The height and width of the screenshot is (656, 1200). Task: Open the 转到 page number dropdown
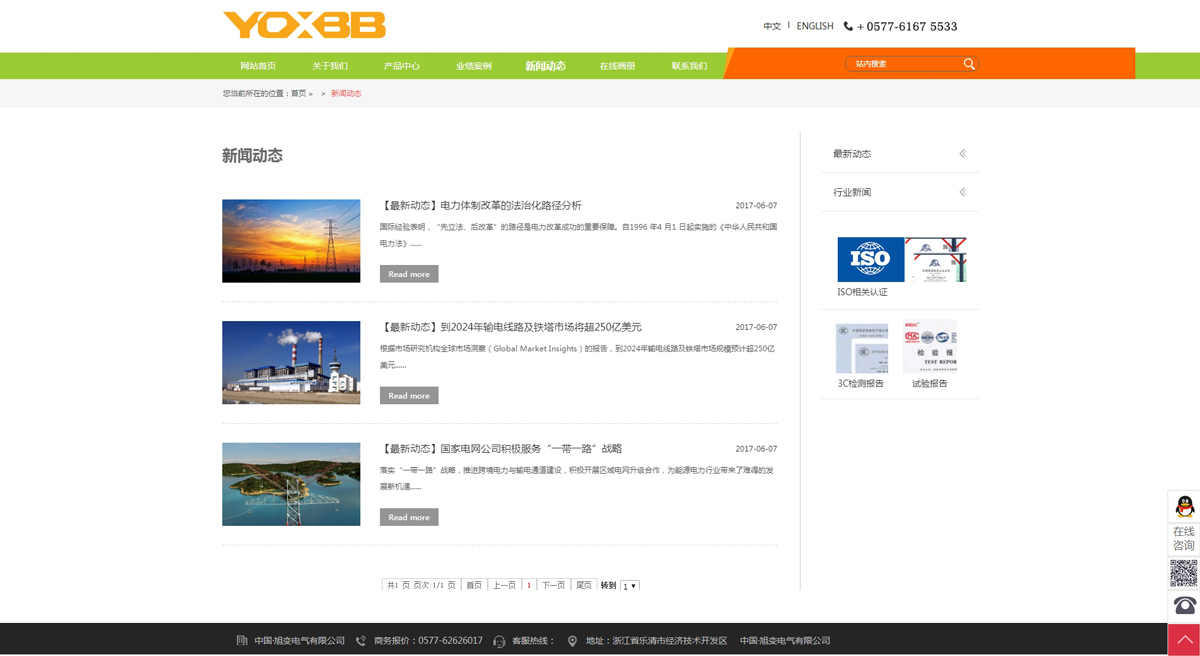pos(629,586)
